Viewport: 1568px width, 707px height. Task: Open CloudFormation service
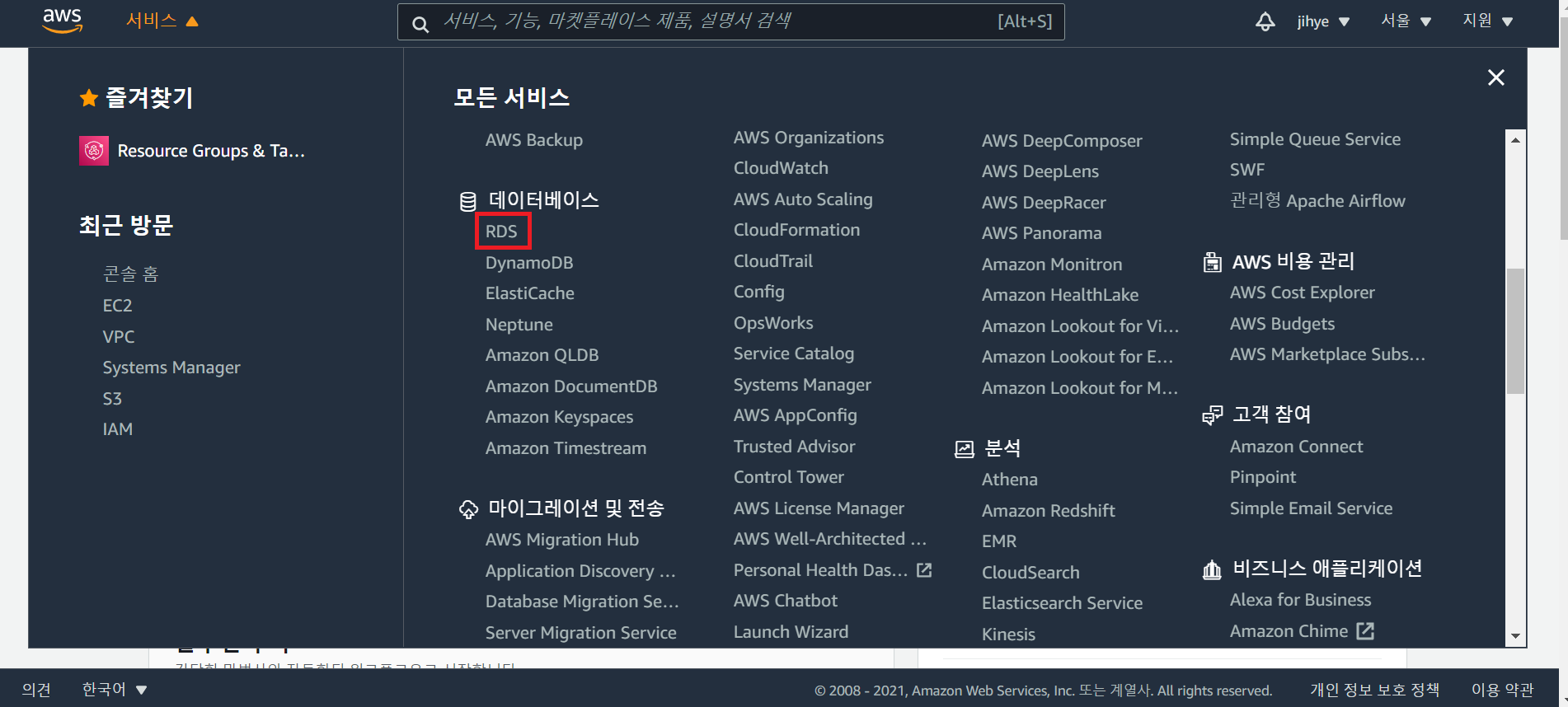pos(797,230)
